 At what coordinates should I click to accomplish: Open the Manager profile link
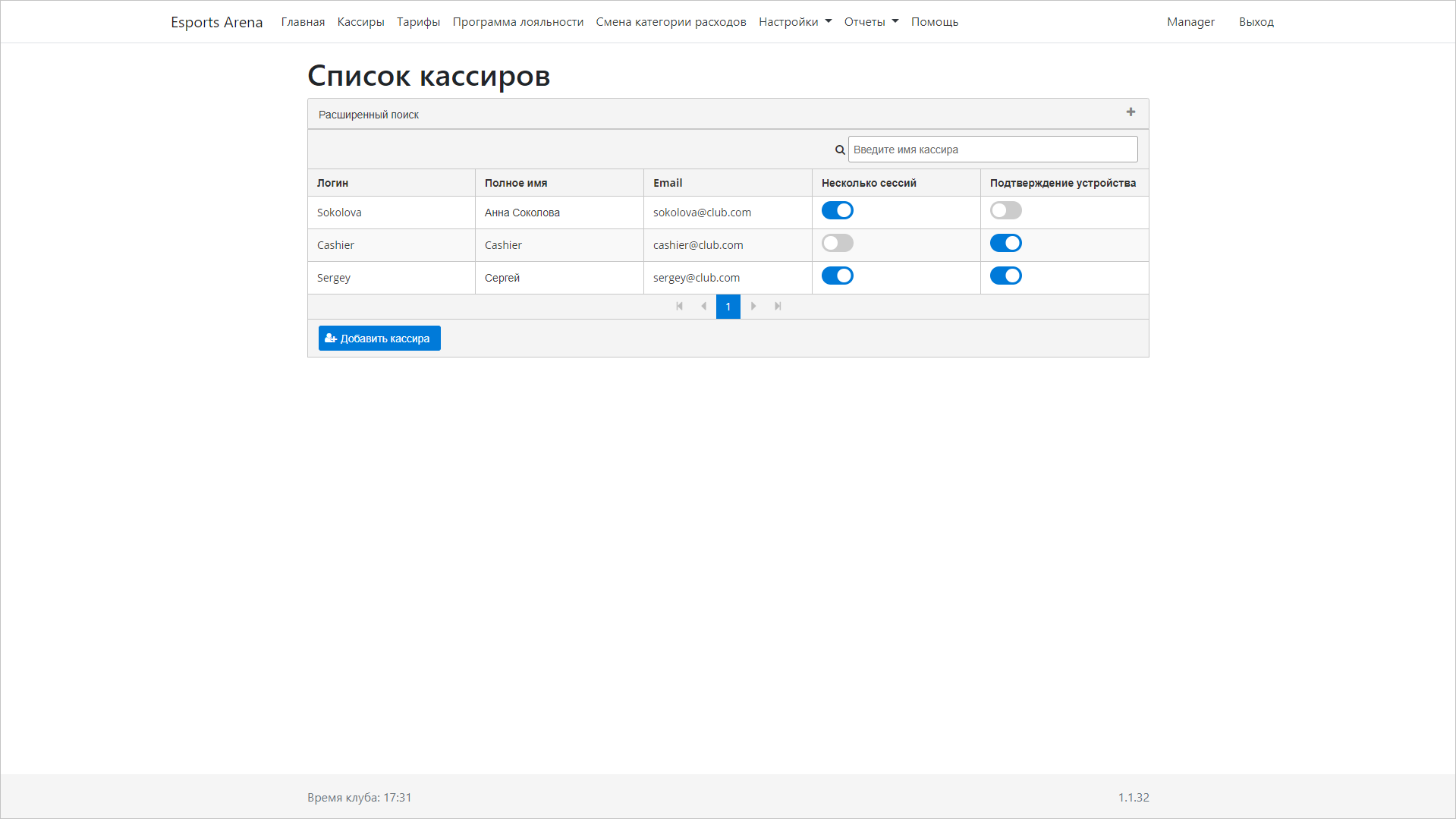click(1190, 22)
